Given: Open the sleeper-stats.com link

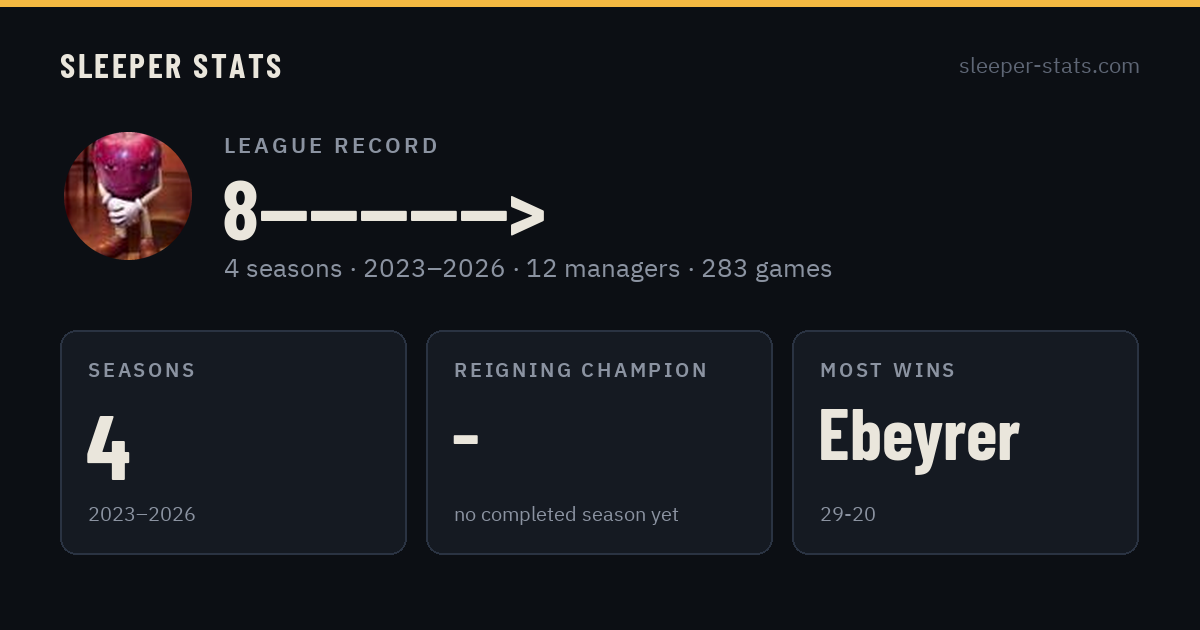Looking at the screenshot, I should (x=1049, y=66).
